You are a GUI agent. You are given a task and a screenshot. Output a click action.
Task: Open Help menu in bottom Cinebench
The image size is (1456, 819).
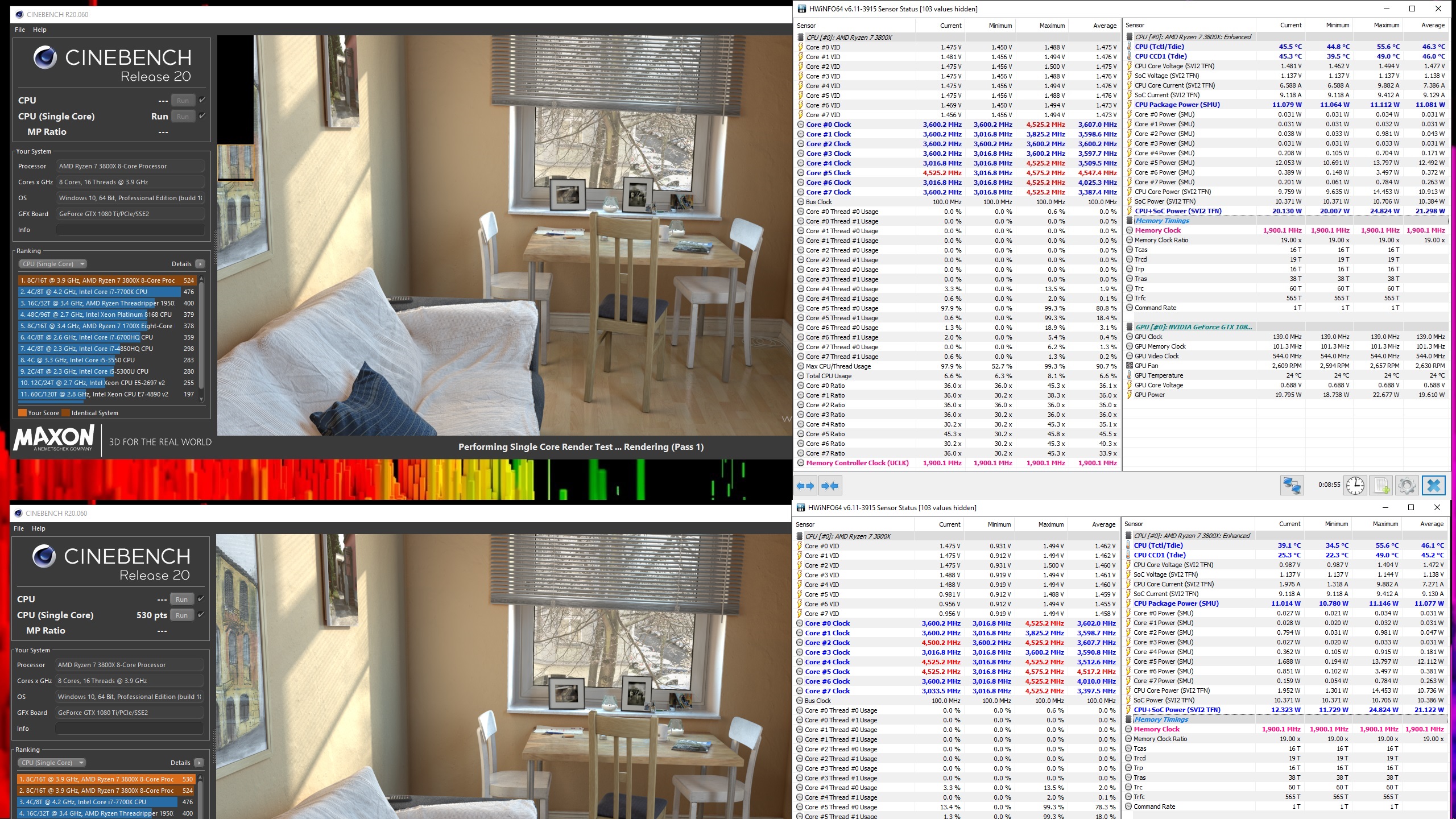(x=39, y=528)
